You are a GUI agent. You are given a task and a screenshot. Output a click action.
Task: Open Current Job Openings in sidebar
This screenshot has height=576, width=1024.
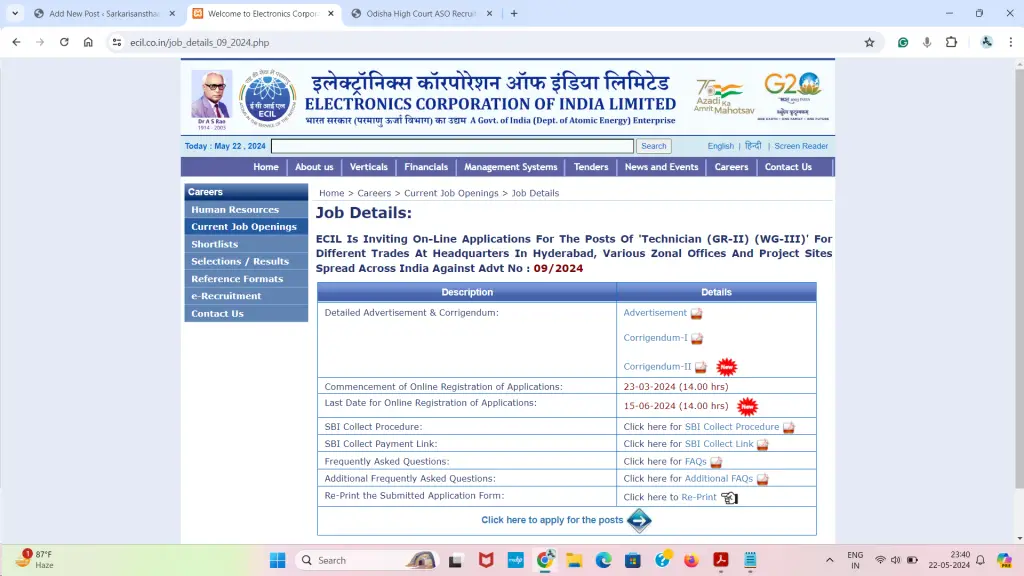246,227
